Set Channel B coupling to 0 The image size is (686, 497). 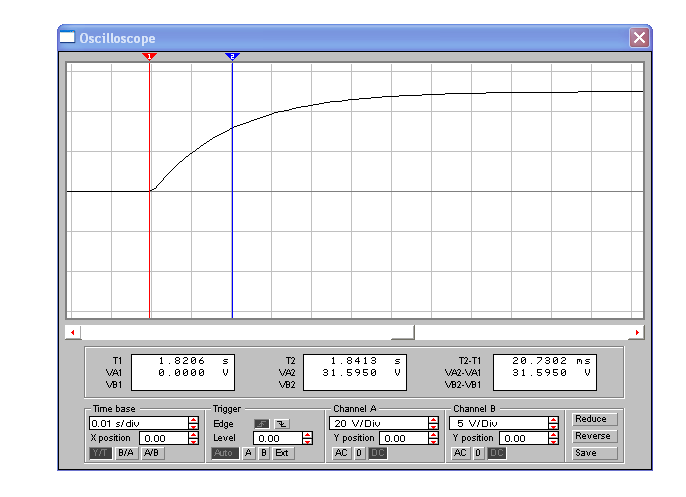pyautogui.click(x=478, y=453)
